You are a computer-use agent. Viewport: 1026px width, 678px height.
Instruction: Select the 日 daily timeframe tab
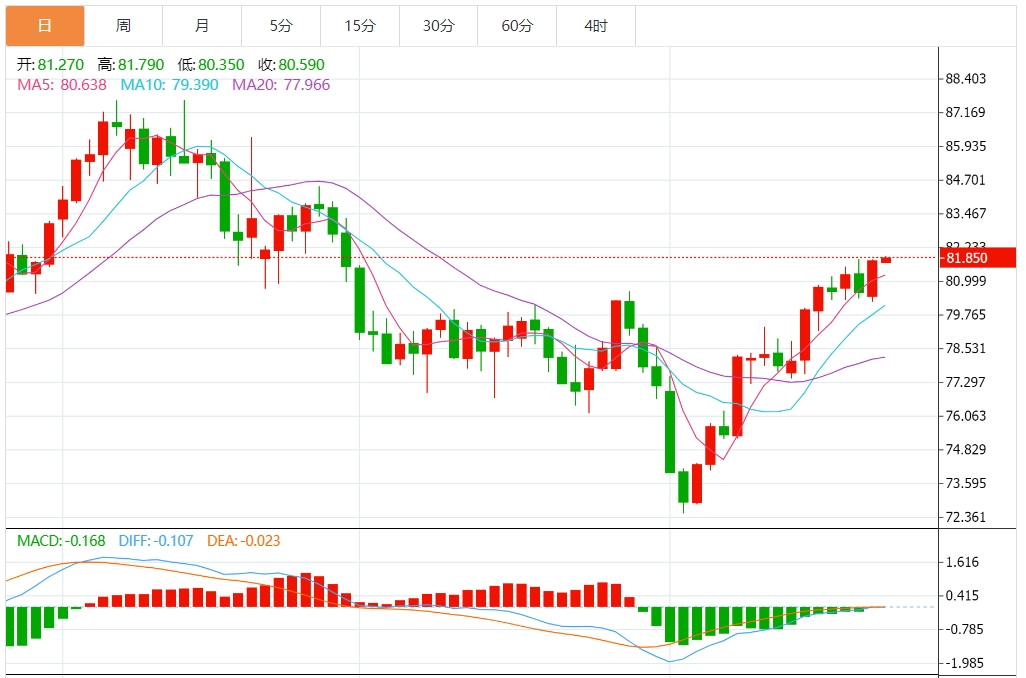point(45,26)
